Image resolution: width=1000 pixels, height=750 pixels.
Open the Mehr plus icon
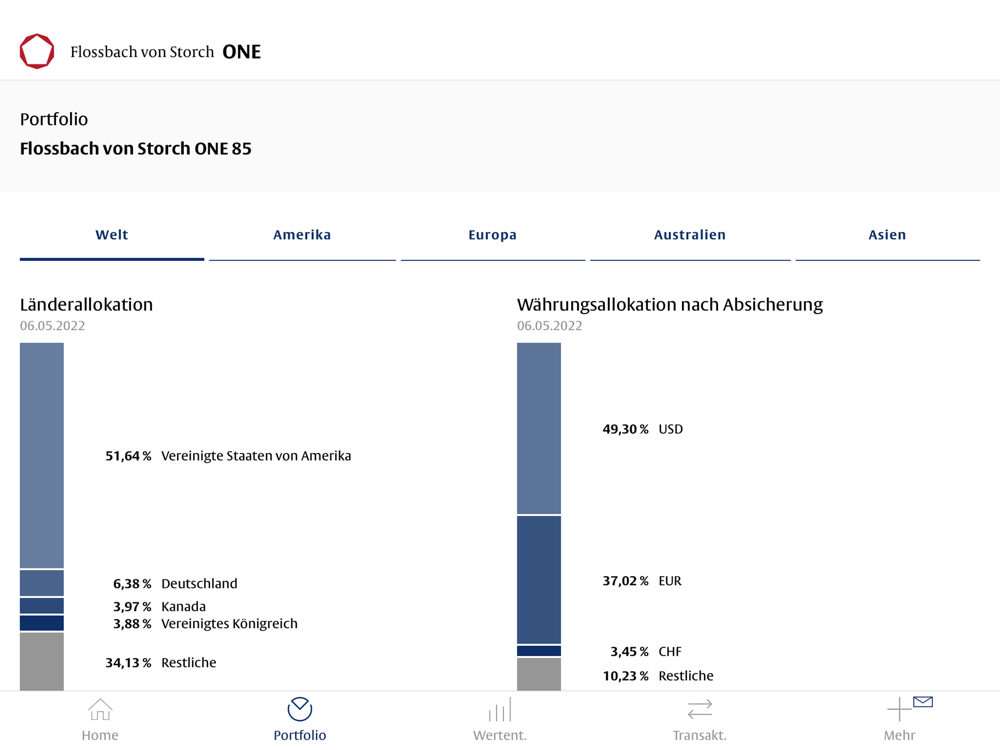click(x=899, y=709)
